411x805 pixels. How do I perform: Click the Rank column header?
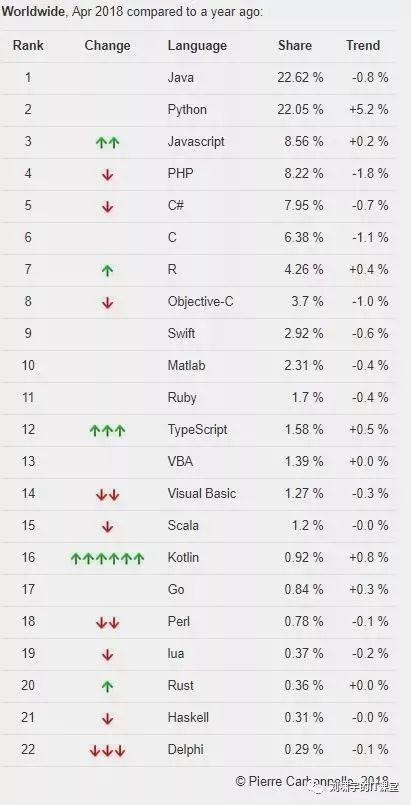click(28, 45)
